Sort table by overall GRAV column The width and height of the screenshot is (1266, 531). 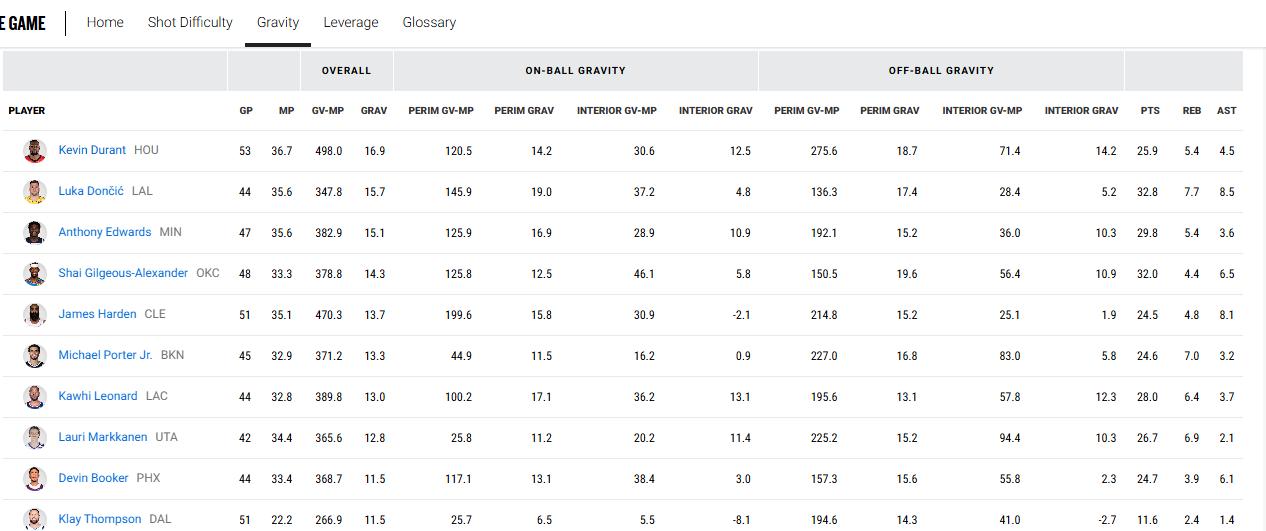374,111
